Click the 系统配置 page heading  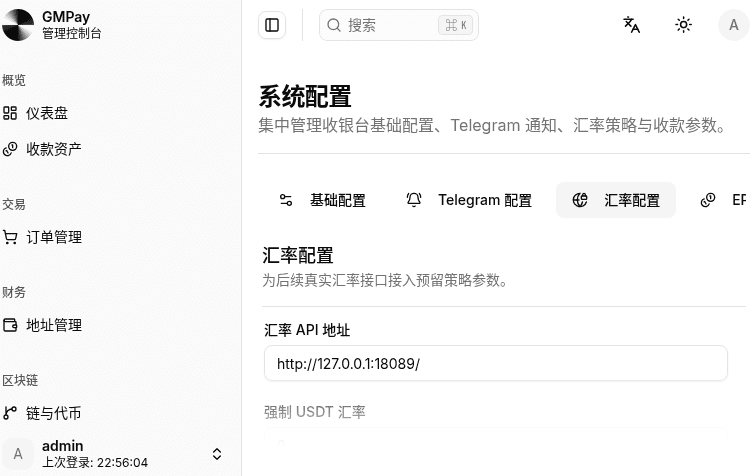click(x=305, y=96)
